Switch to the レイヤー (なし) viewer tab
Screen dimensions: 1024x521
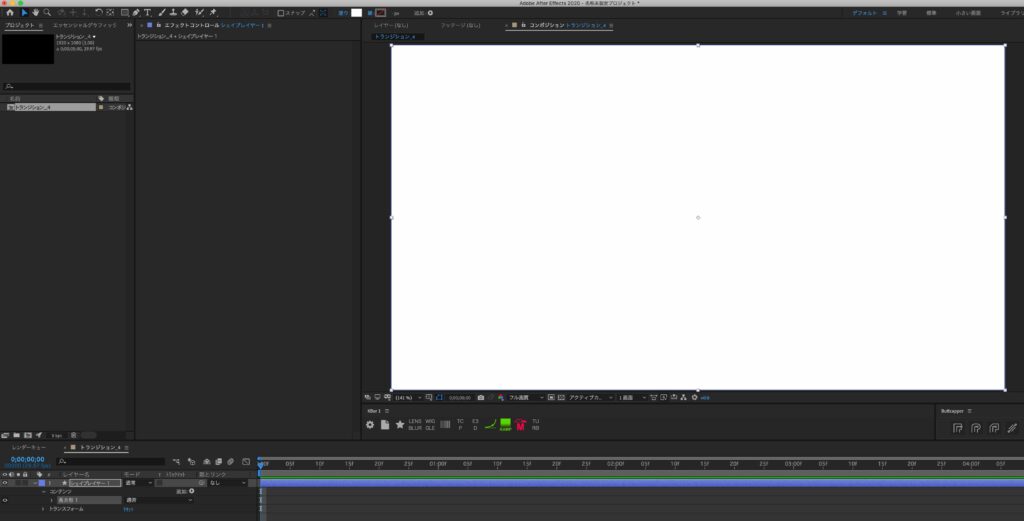[x=391, y=25]
